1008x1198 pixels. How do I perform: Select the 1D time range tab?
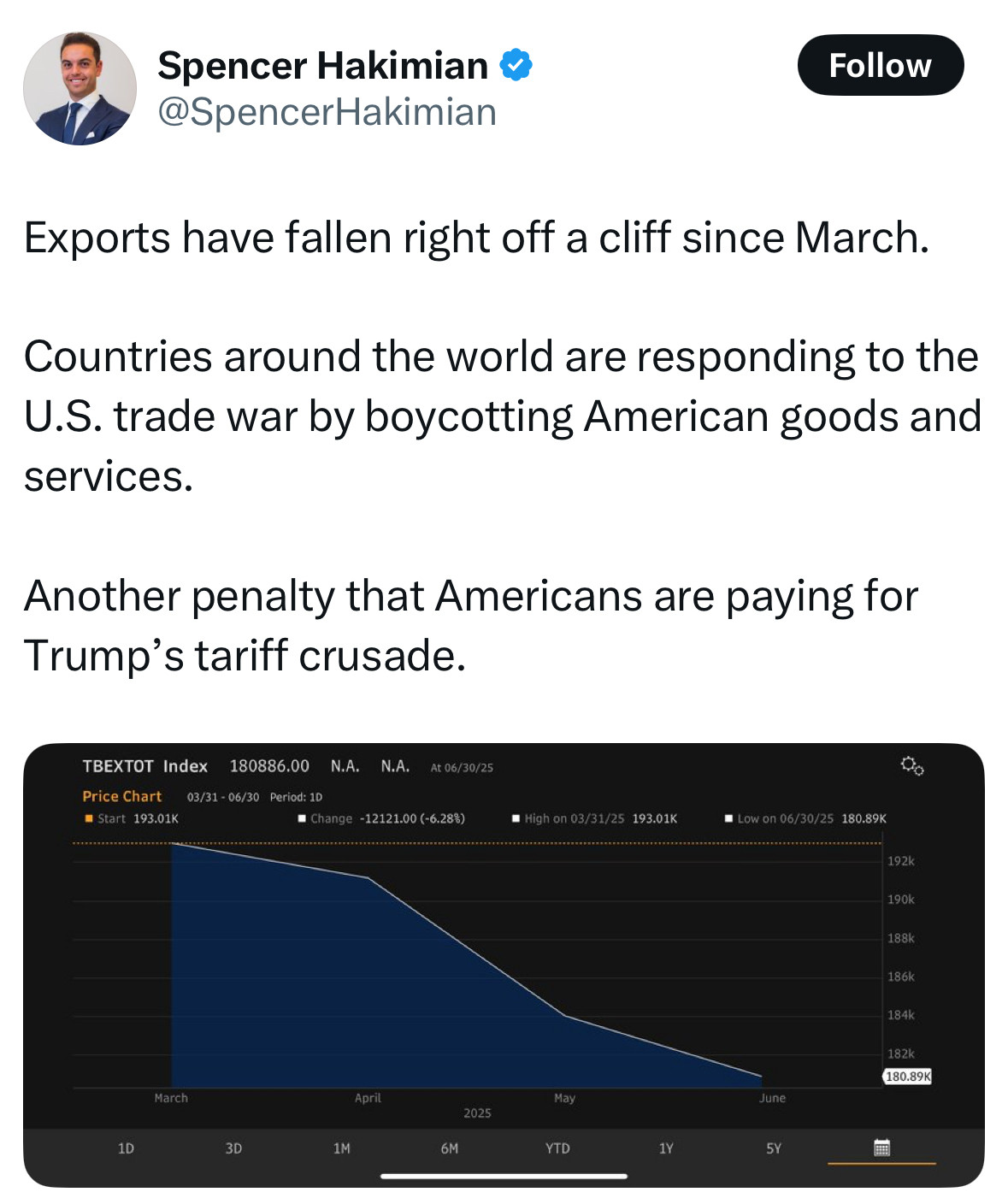[x=126, y=1148]
